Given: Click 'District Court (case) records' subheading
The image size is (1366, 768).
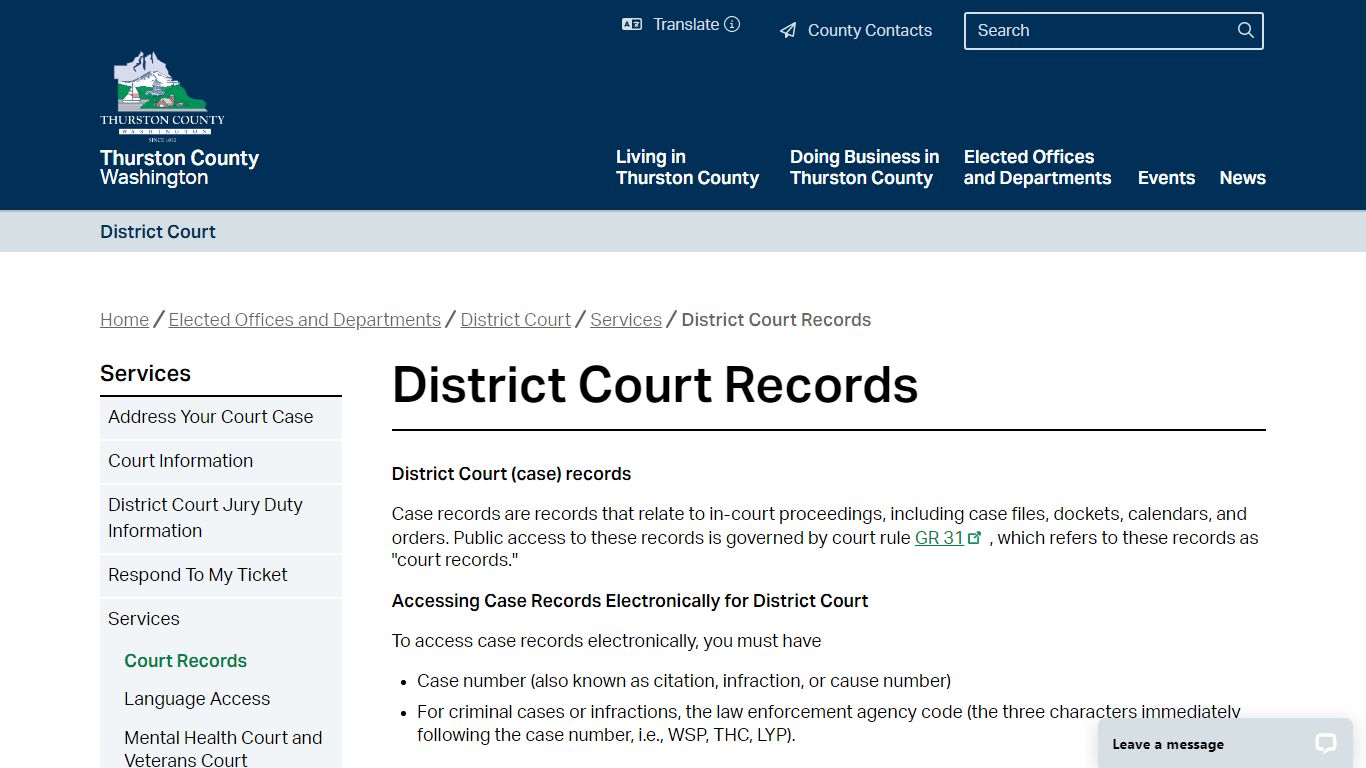Looking at the screenshot, I should pyautogui.click(x=512, y=474).
